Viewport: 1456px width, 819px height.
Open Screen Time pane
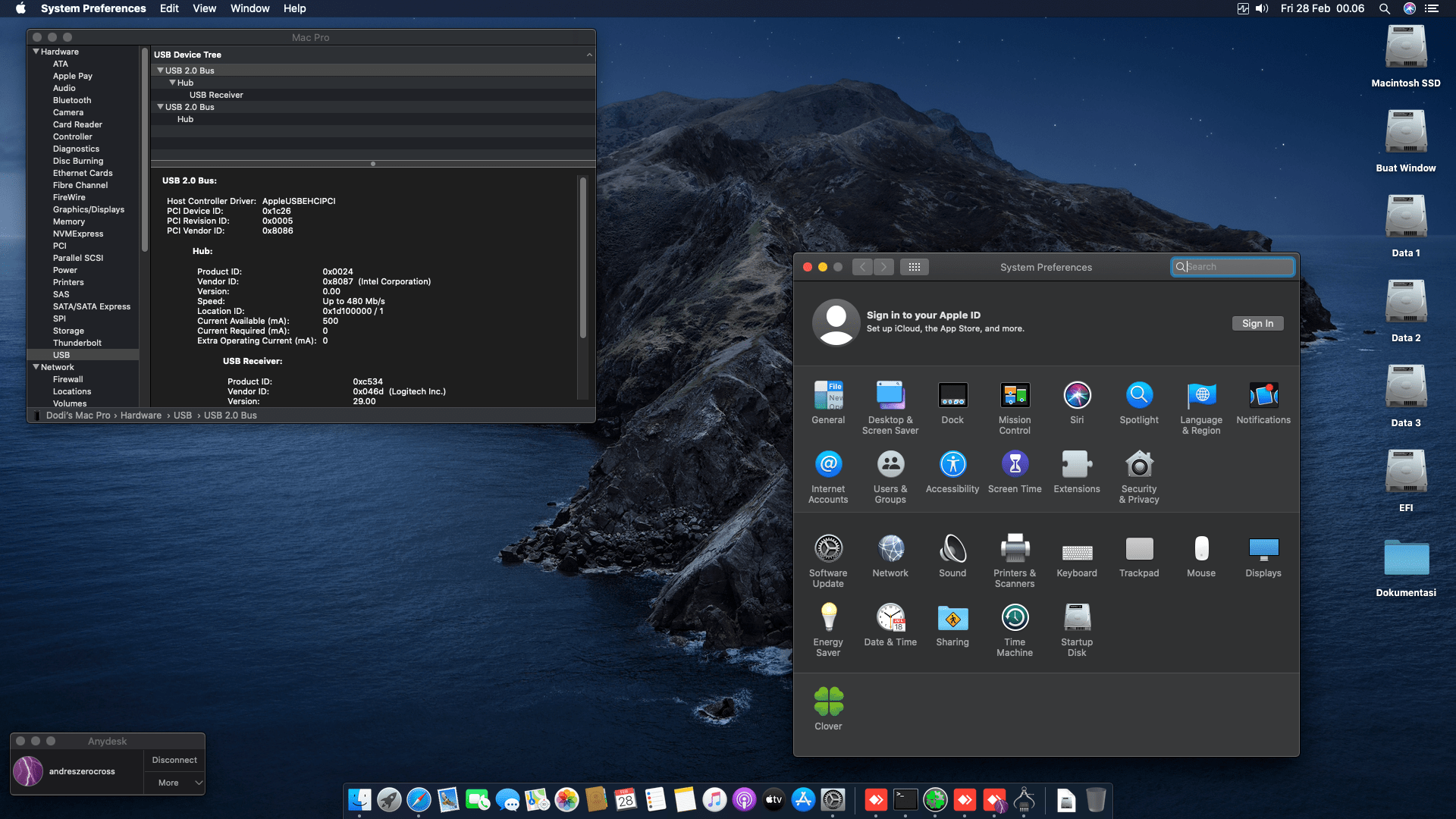click(1015, 472)
